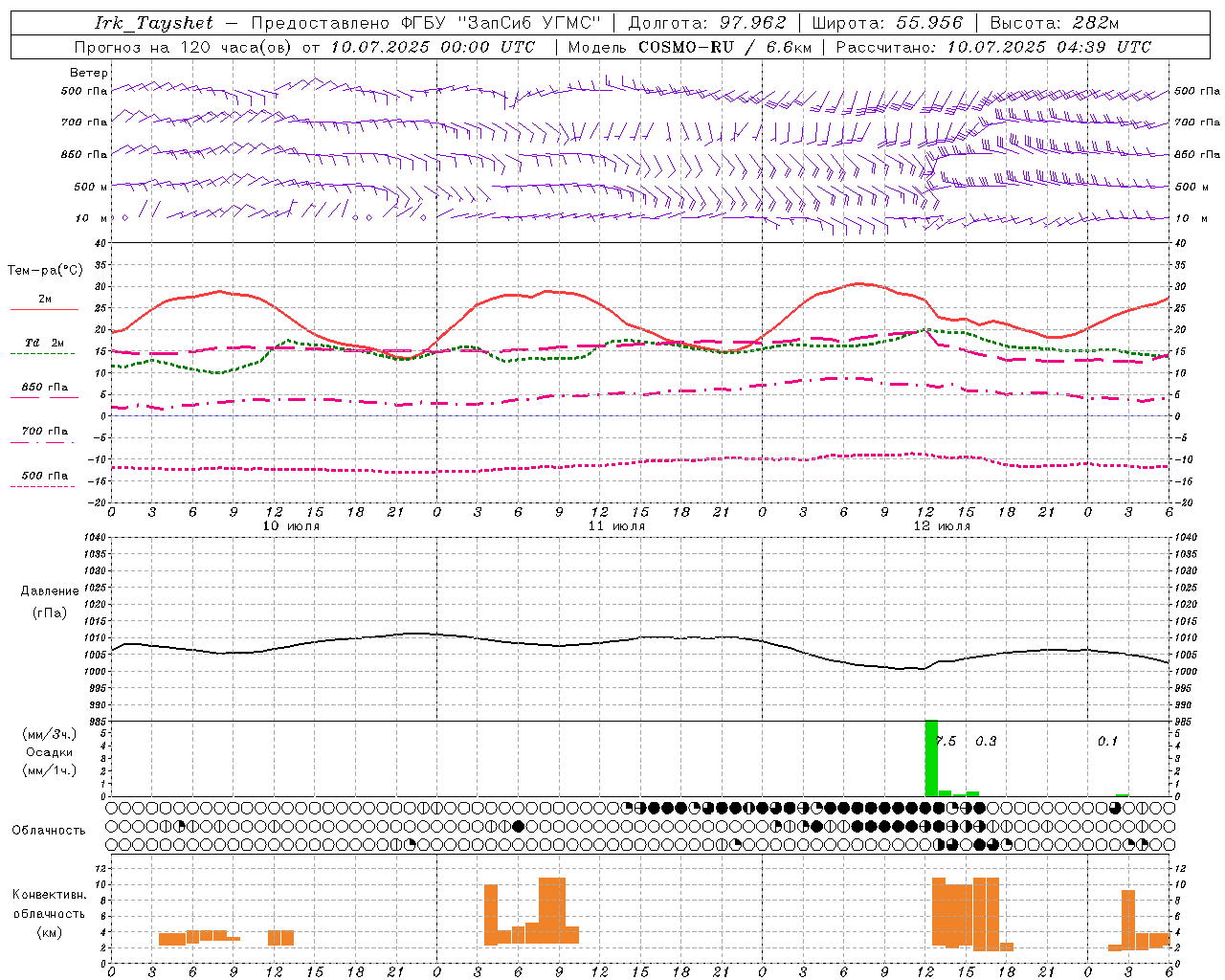Click the 700 гПа legend with dash-dot line
The image size is (1225, 980).
(45, 432)
